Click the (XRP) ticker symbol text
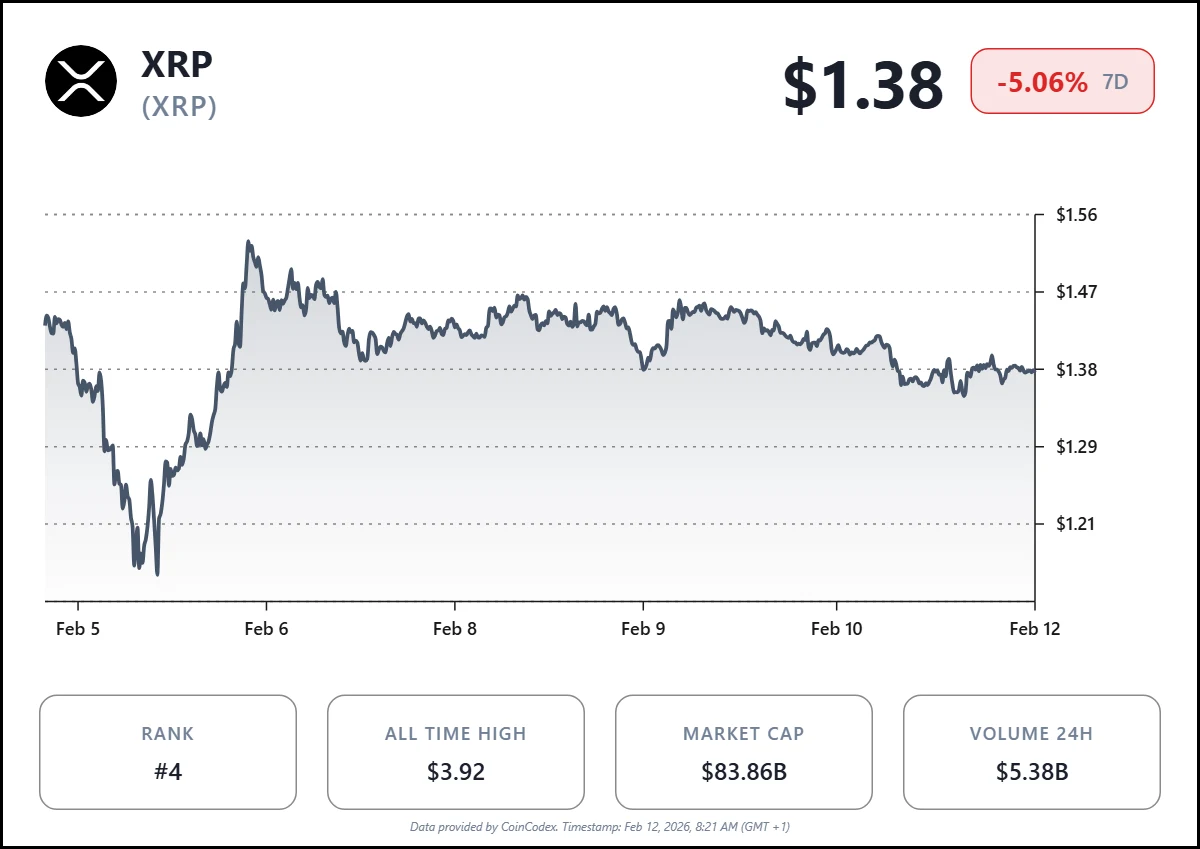This screenshot has height=849, width=1200. [x=179, y=106]
